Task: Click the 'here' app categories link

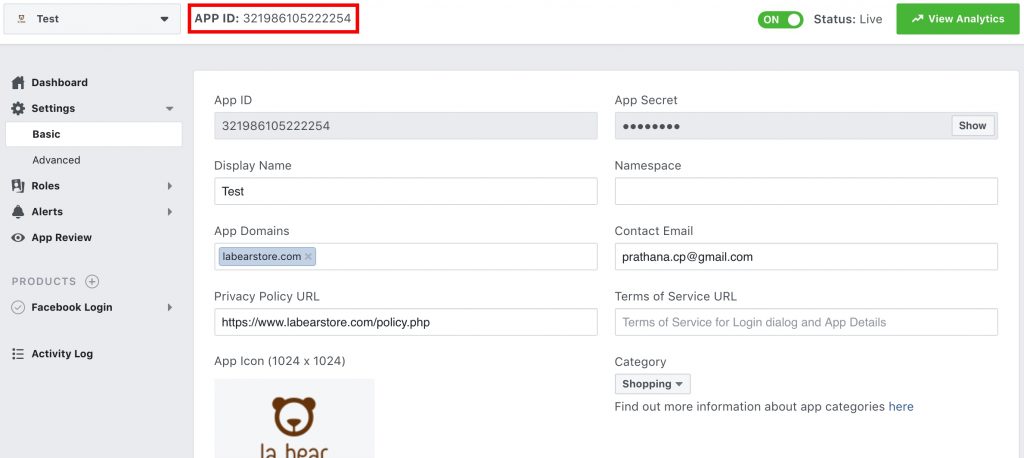Action: coord(901,406)
